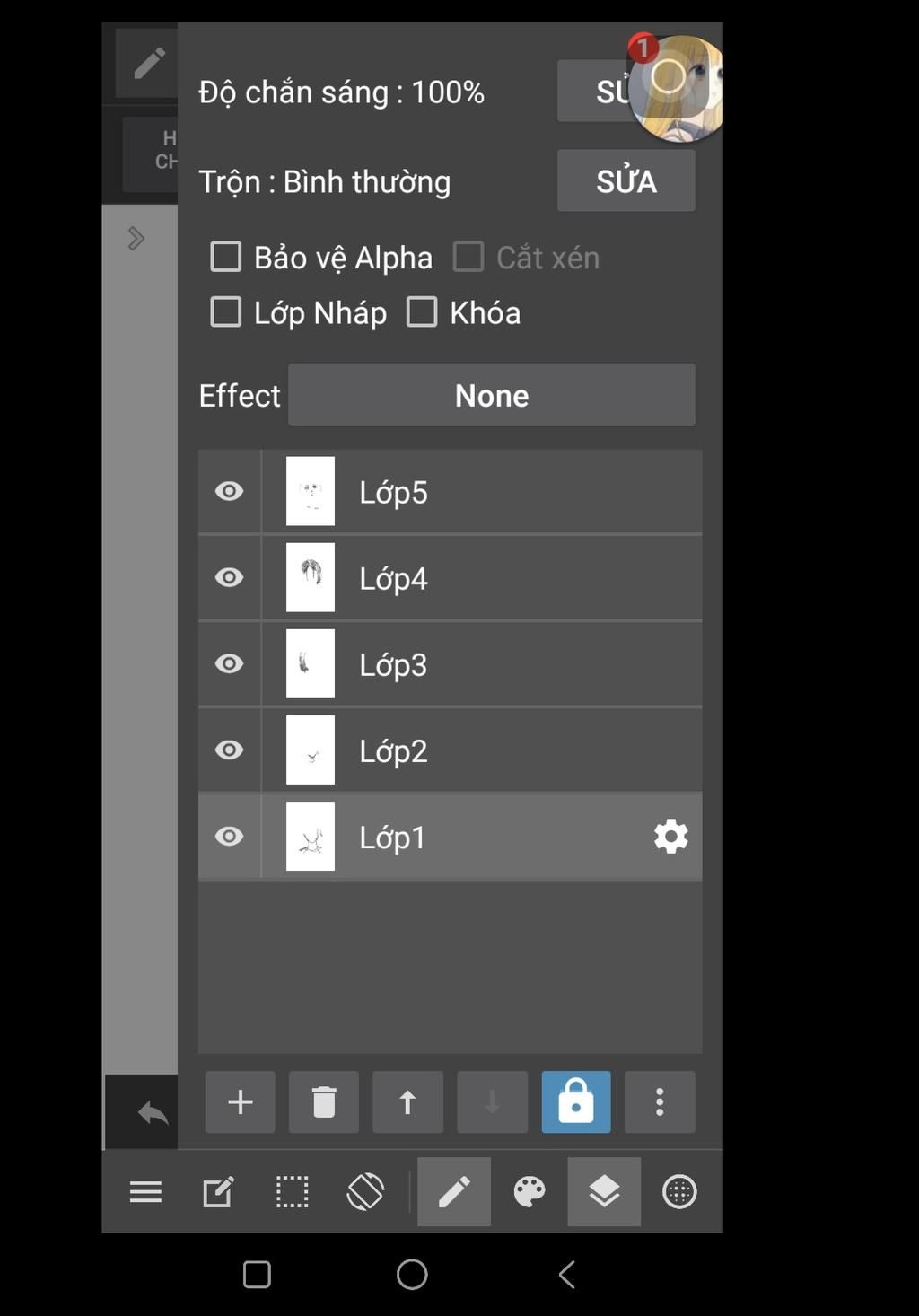This screenshot has width=919, height=1316.
Task: Choose the dotted selection tool
Action: 292,1192
